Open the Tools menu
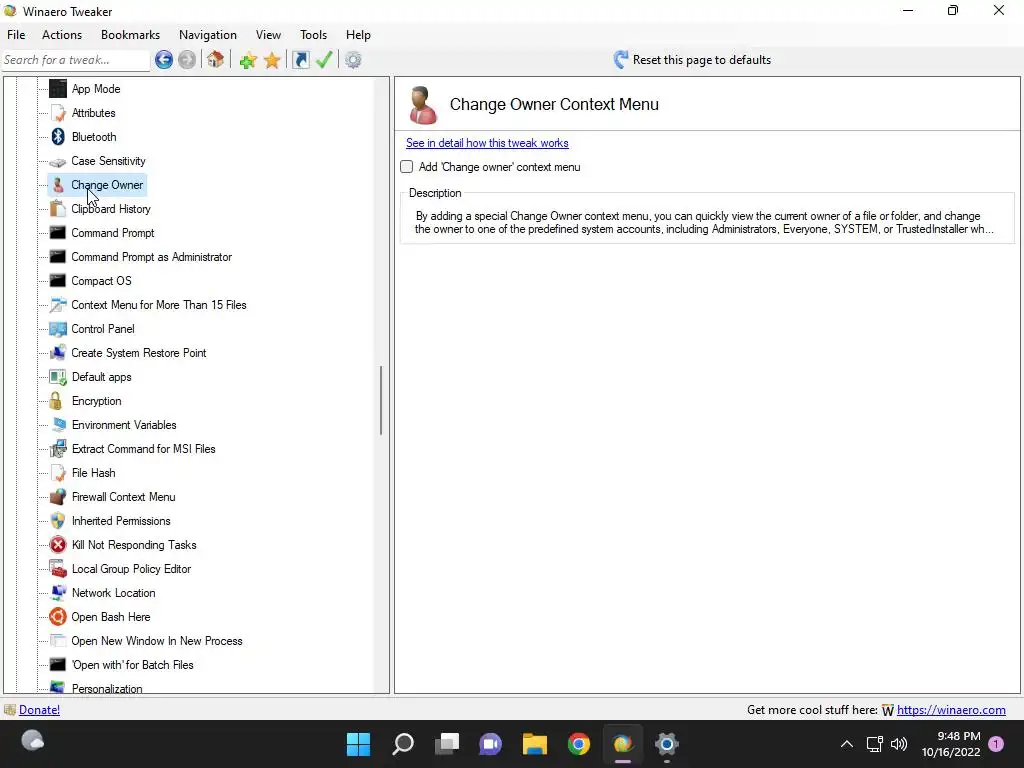The width and height of the screenshot is (1024, 768). click(313, 35)
